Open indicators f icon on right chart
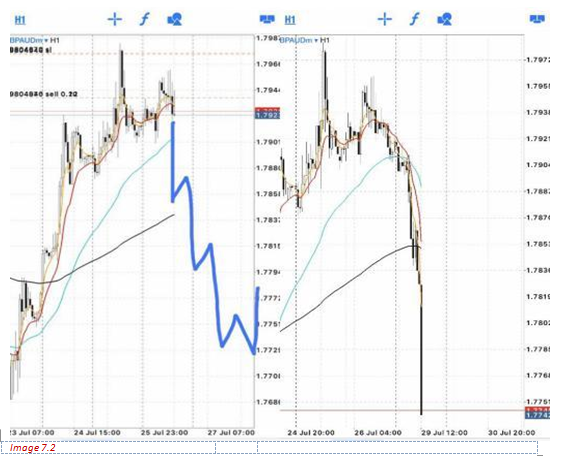Viewport: 569px width, 456px height. [415, 19]
